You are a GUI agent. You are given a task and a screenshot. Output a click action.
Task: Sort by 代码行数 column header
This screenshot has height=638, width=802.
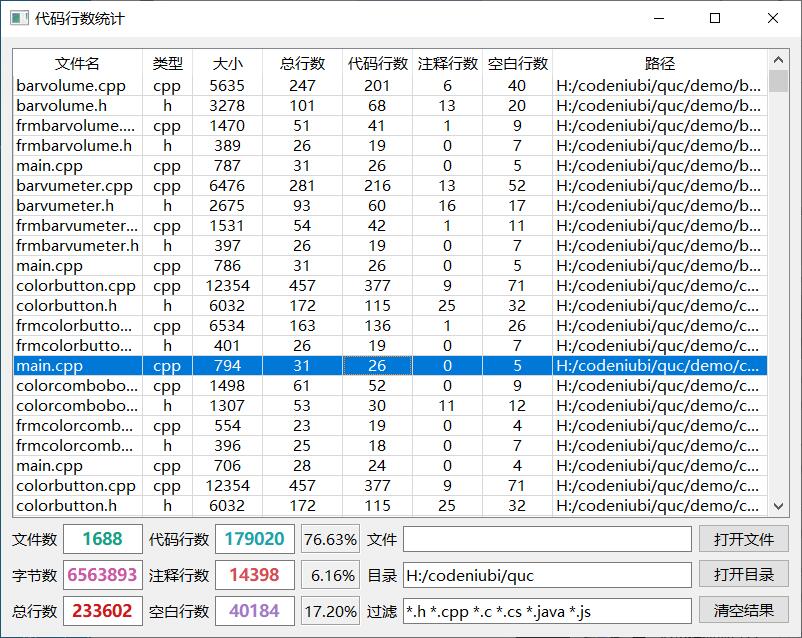tap(377, 63)
